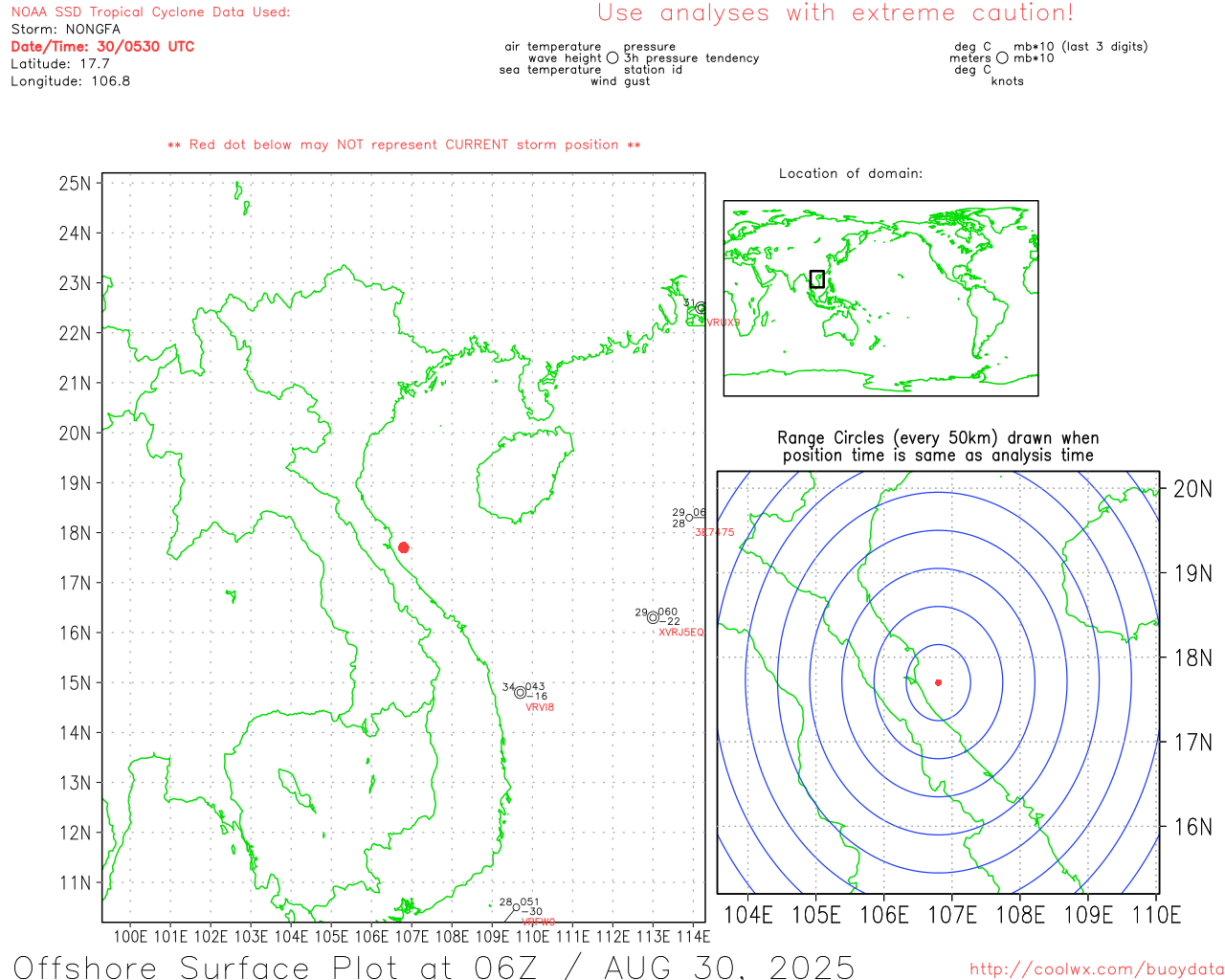Select the XVRJ5EQ station id label
The height and width of the screenshot is (980, 1225).
681,633
